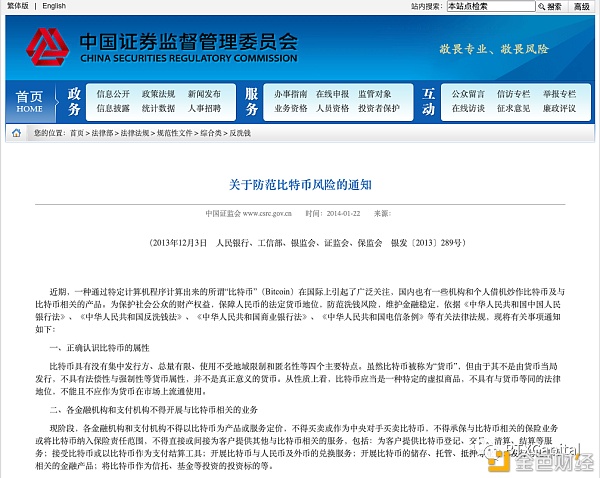Click the 服务 section label
This screenshot has height=478, width=600.
(x=251, y=101)
